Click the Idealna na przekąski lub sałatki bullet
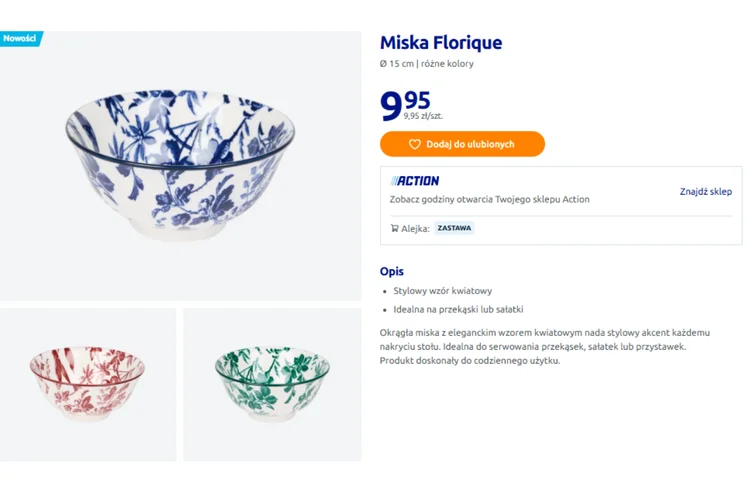748x494 pixels. (458, 309)
